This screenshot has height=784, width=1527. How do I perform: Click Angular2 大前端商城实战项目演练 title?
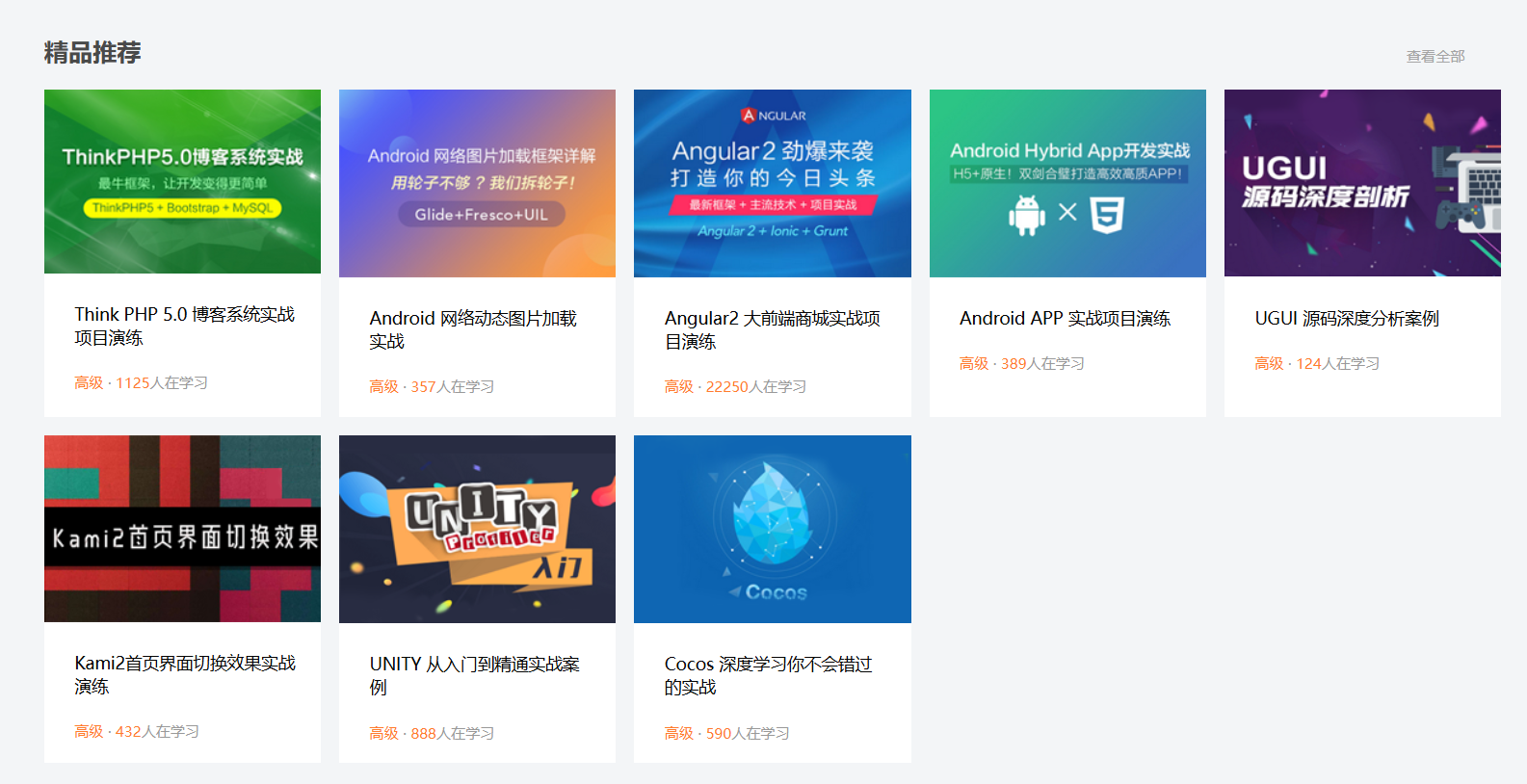(772, 329)
